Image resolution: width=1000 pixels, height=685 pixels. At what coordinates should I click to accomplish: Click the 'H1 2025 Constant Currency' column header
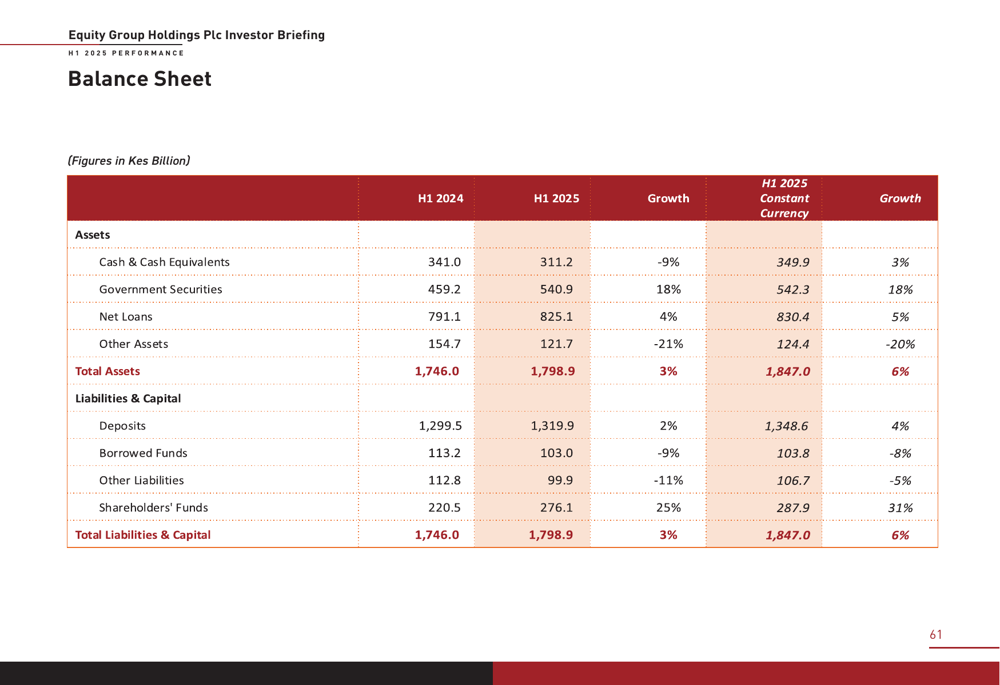[x=784, y=198]
